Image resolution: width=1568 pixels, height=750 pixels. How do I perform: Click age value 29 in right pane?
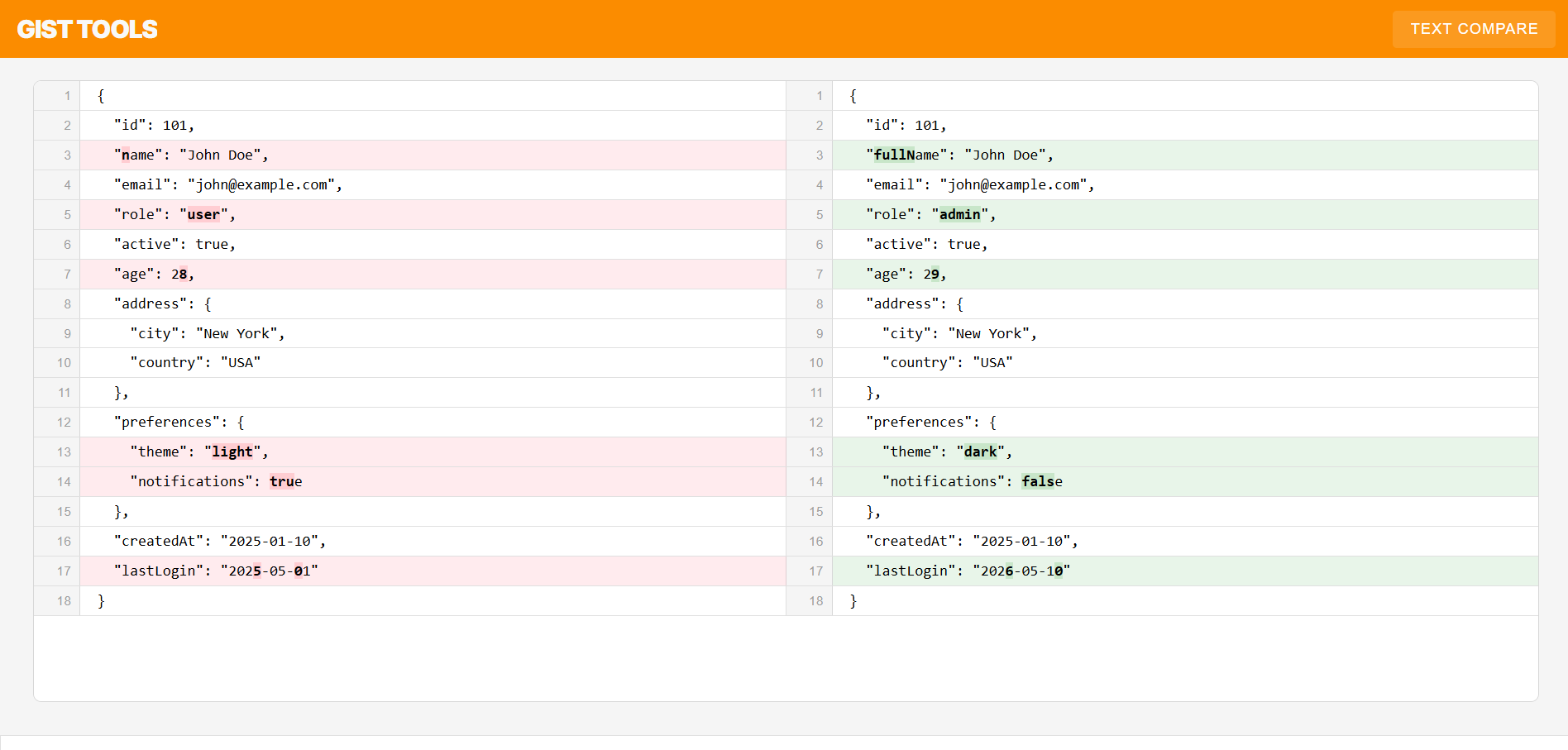(x=931, y=274)
